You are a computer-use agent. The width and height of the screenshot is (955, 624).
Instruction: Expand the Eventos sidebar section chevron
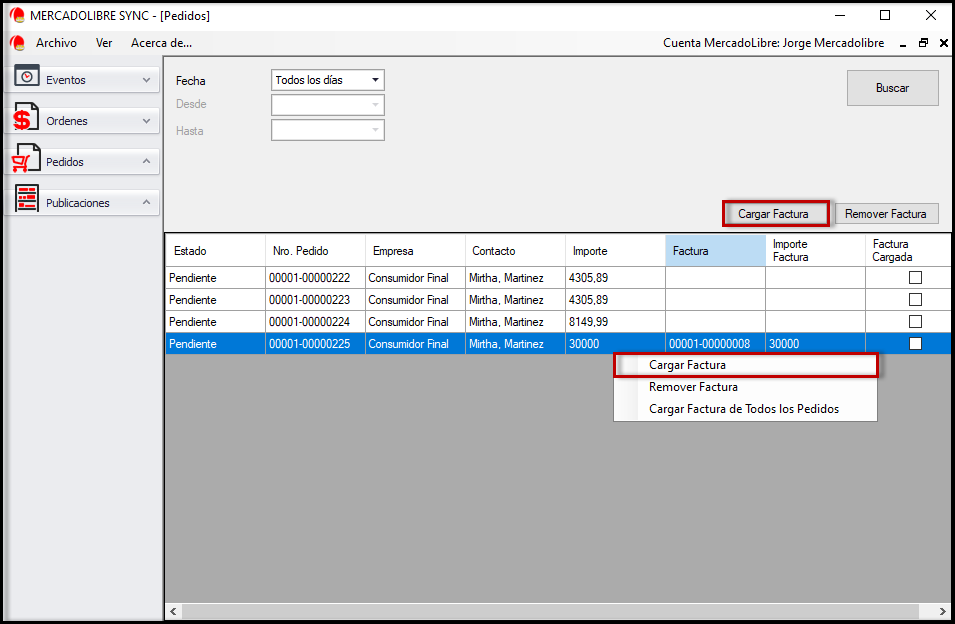[146, 80]
